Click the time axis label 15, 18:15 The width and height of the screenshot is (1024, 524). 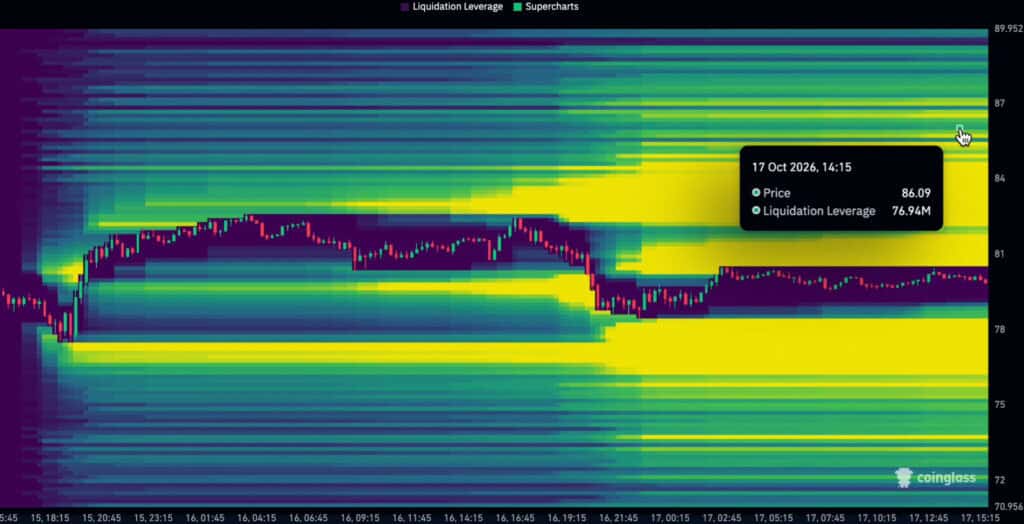coord(50,517)
